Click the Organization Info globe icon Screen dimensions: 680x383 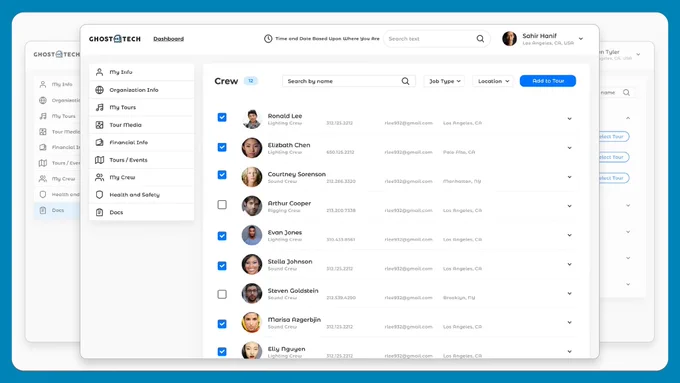(99, 90)
